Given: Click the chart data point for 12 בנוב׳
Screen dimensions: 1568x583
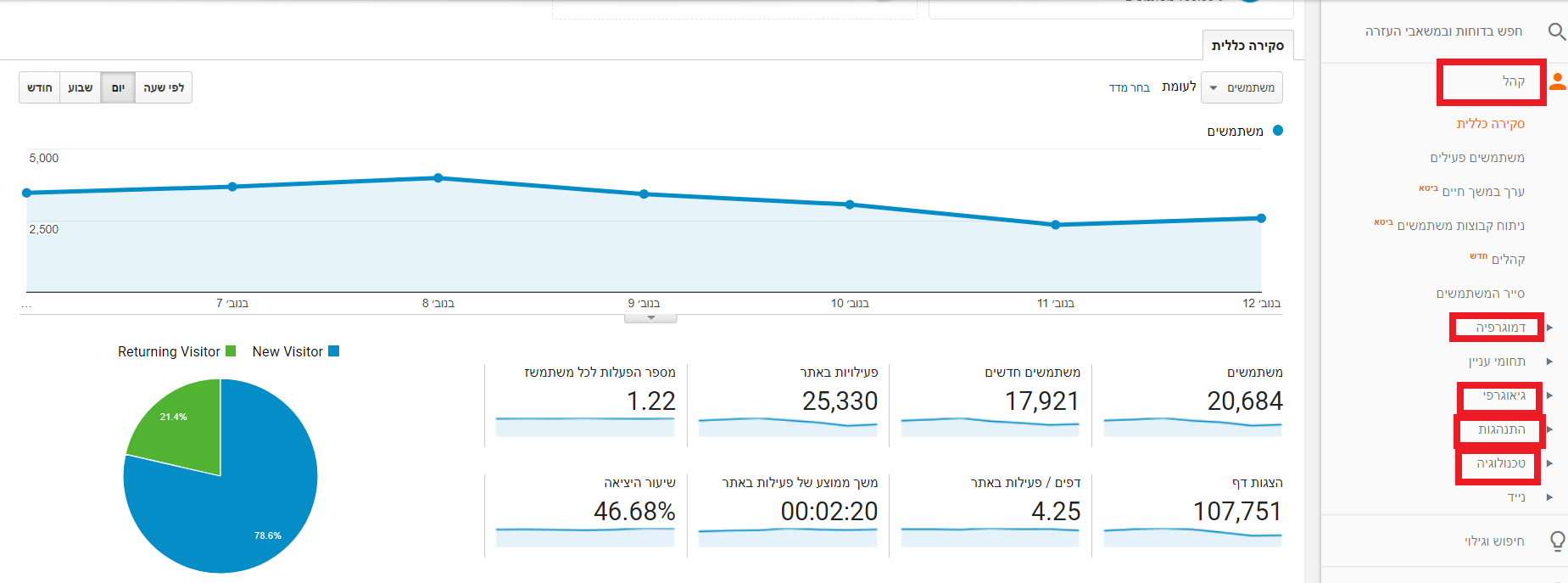Looking at the screenshot, I should 1261,218.
